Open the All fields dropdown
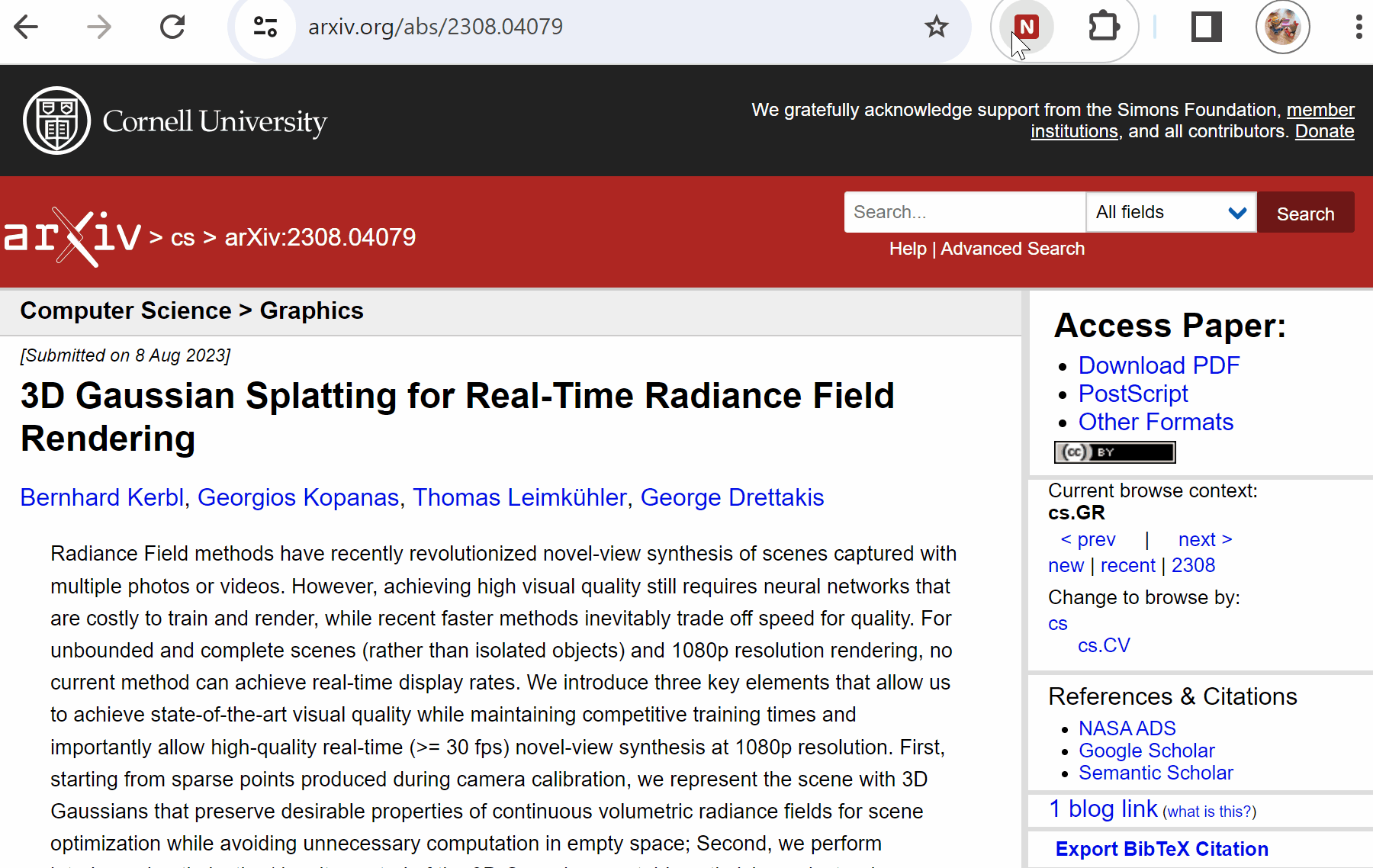The height and width of the screenshot is (868, 1373). 1171,212
